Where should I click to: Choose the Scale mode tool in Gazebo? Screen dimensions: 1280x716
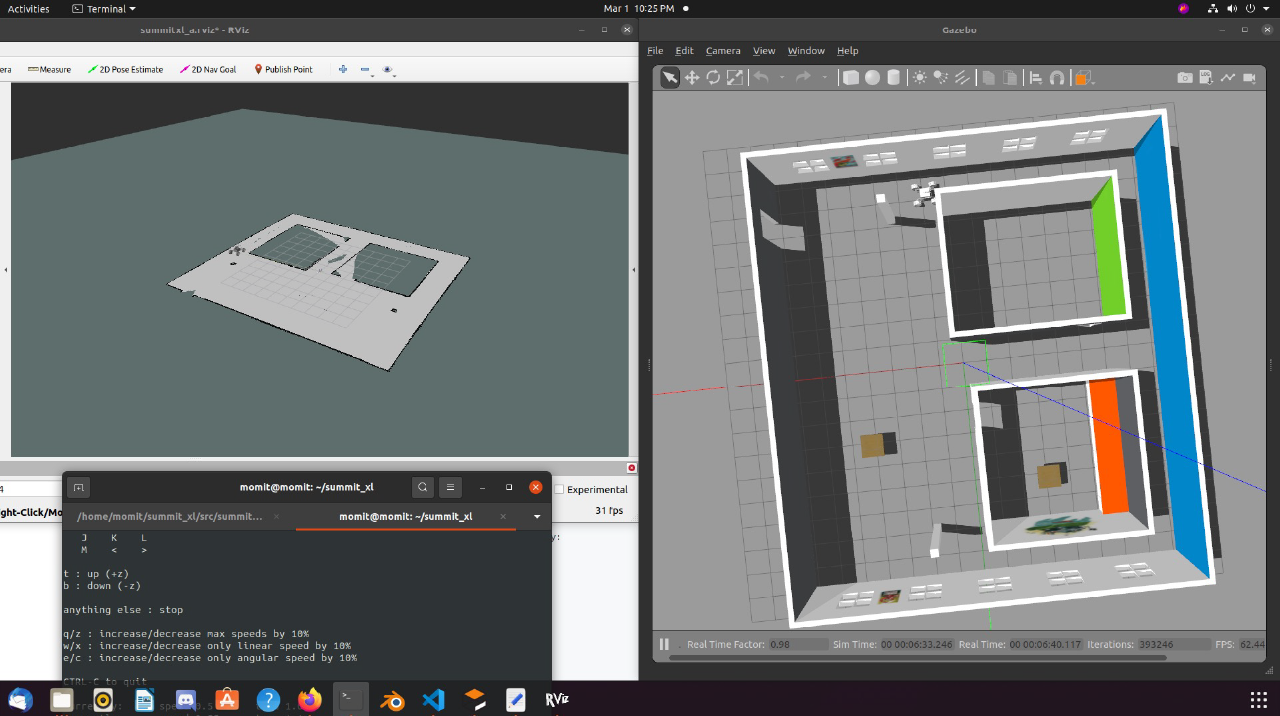pyautogui.click(x=735, y=78)
